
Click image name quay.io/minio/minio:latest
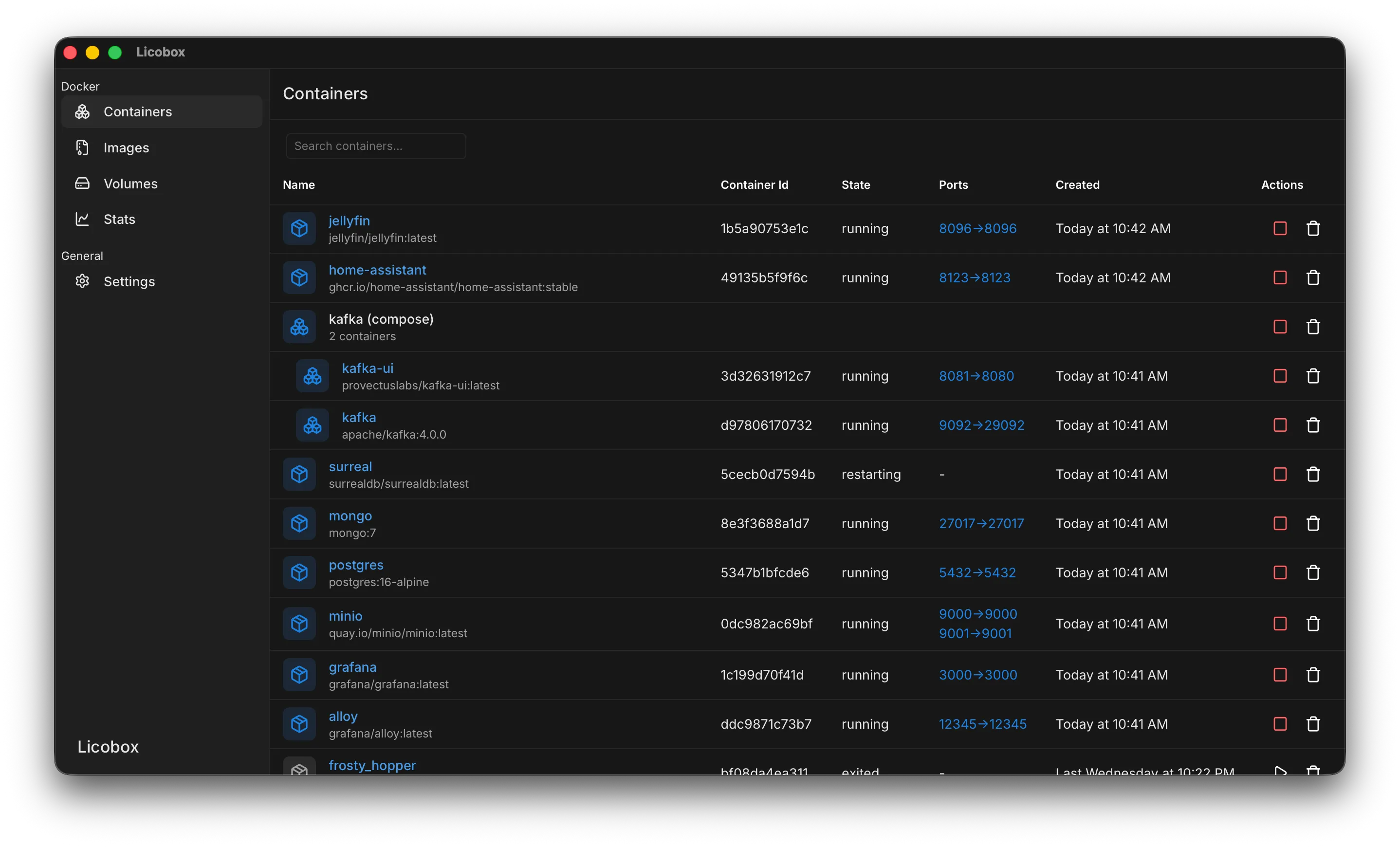(398, 633)
